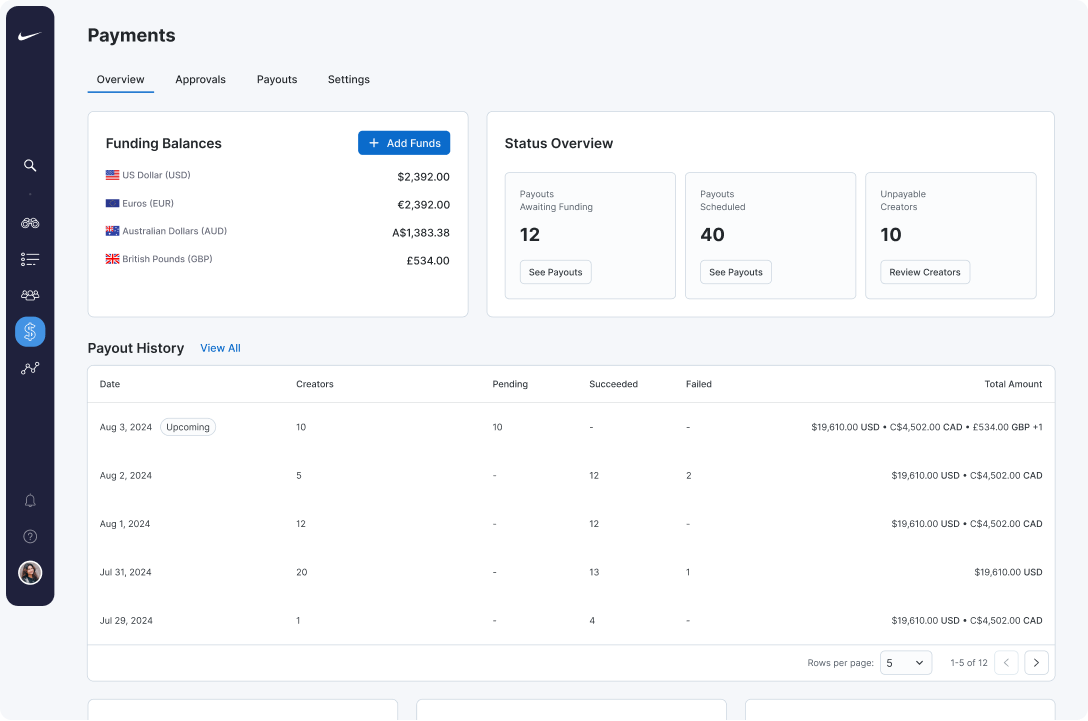Go to the Settings tab

tap(348, 79)
